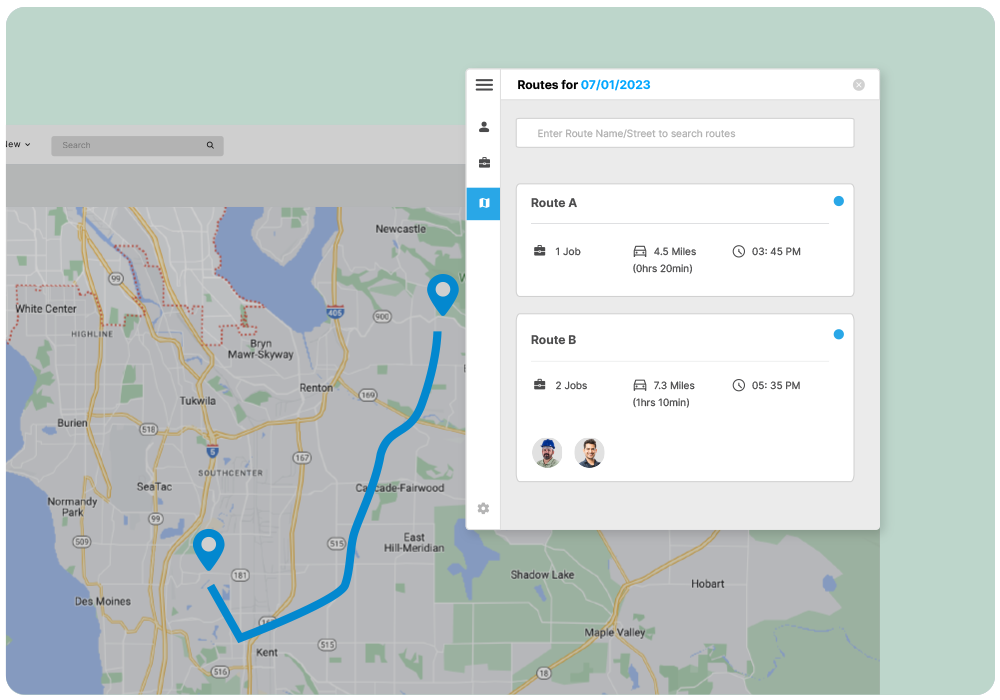Expand the New dropdown
The height and width of the screenshot is (700, 1000).
[17, 145]
